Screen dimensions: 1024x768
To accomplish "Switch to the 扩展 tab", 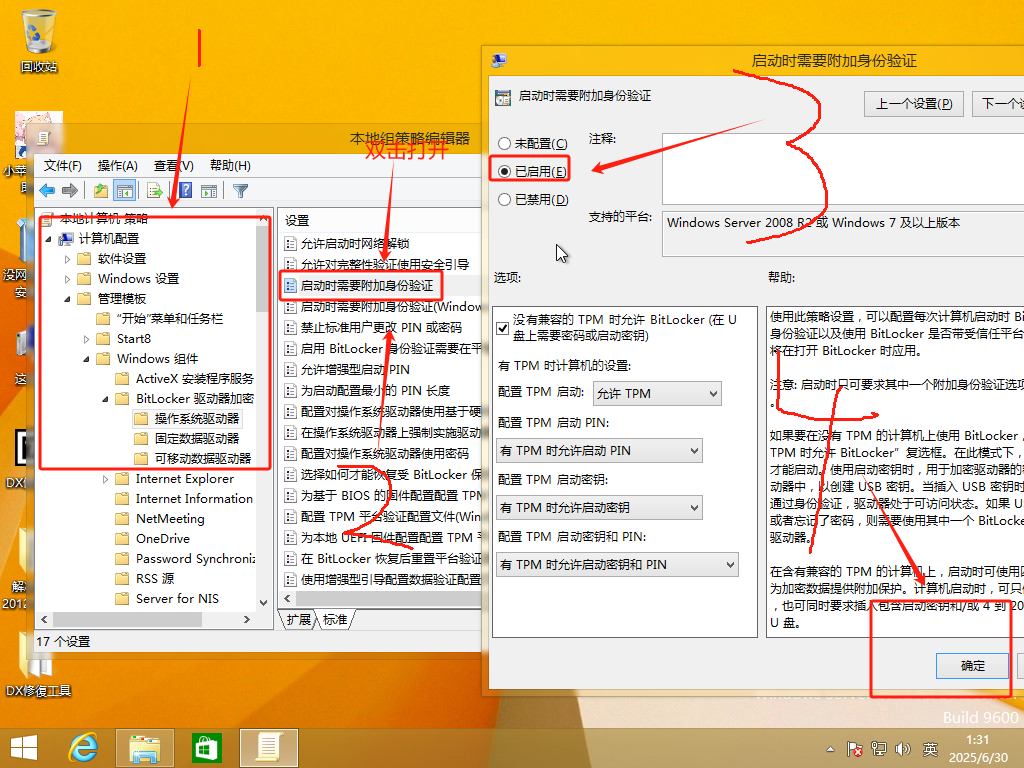I will (298, 620).
